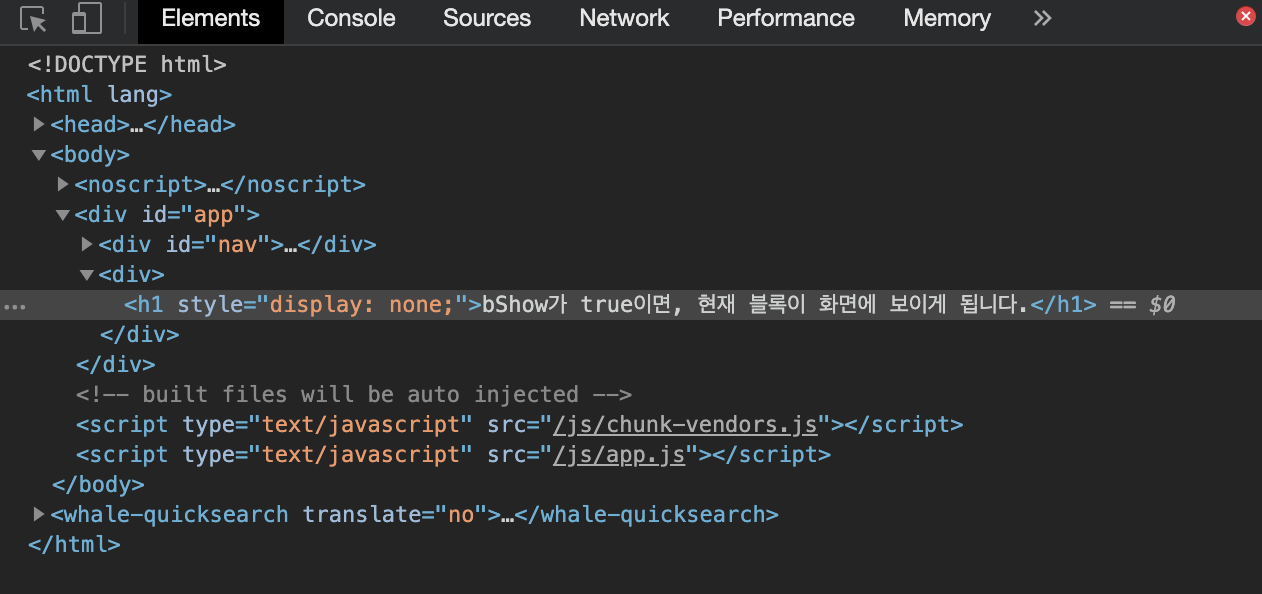Collapse the body element node
The image size is (1262, 594).
[x=39, y=155]
